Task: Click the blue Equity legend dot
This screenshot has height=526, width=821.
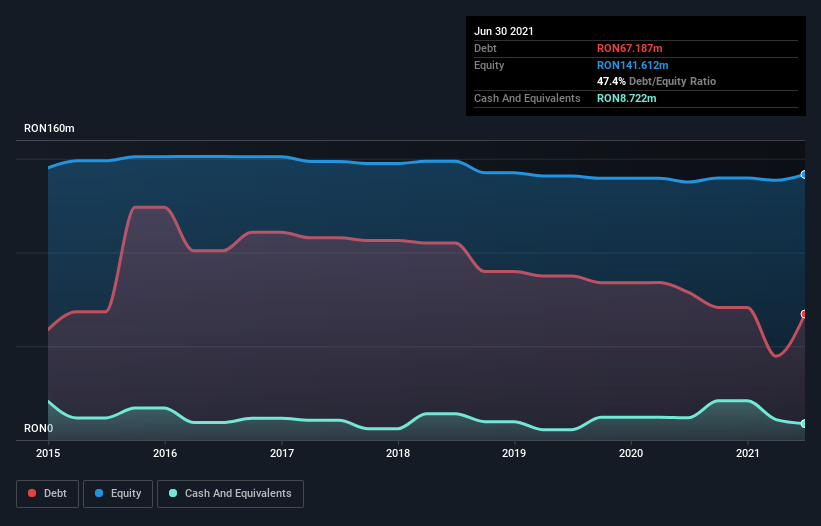Action: pos(99,493)
